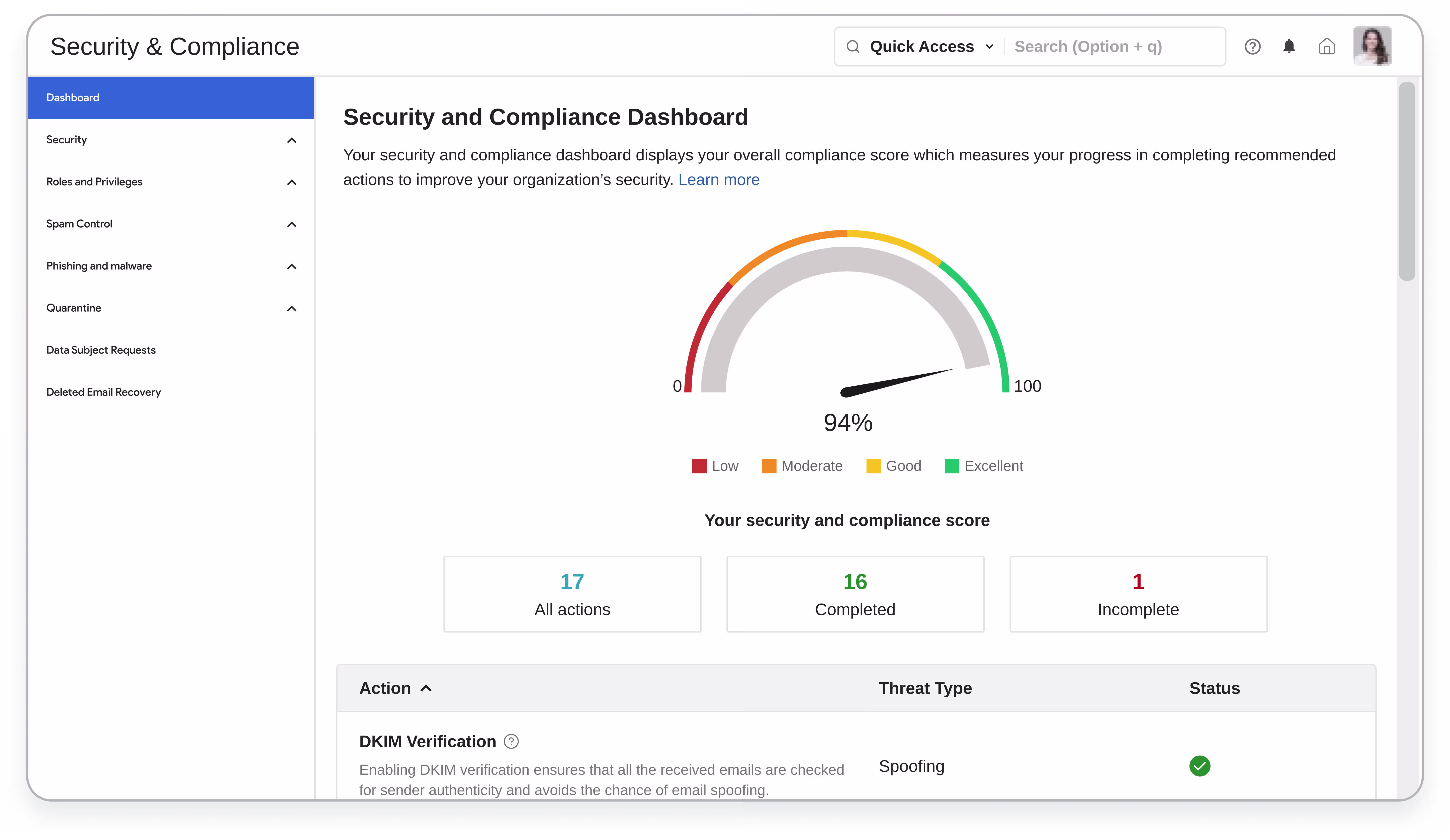Image resolution: width=1450 pixels, height=840 pixels.
Task: Open the help question mark icon
Action: [x=1252, y=47]
